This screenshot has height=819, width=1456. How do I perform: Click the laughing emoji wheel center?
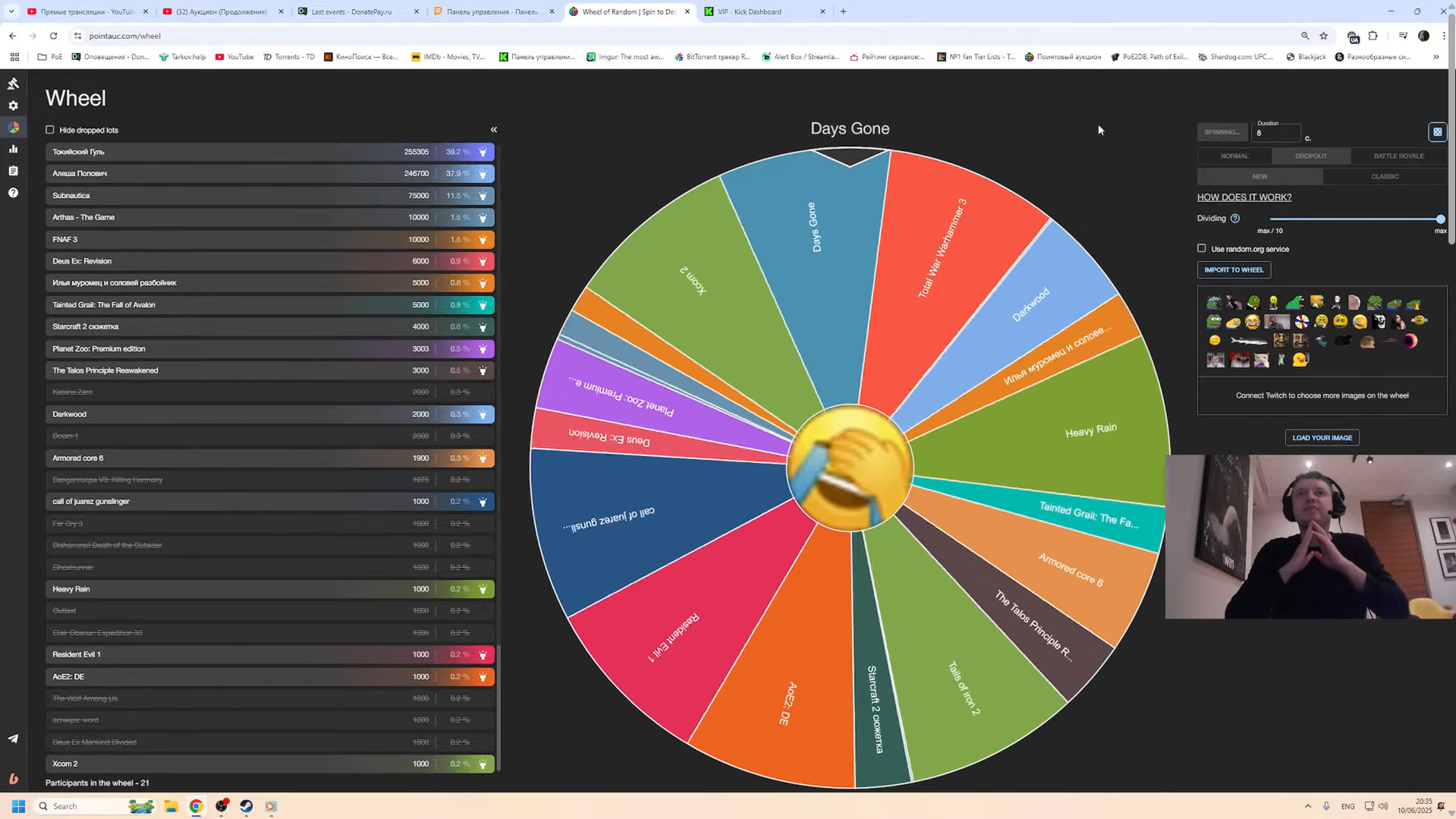(x=849, y=468)
